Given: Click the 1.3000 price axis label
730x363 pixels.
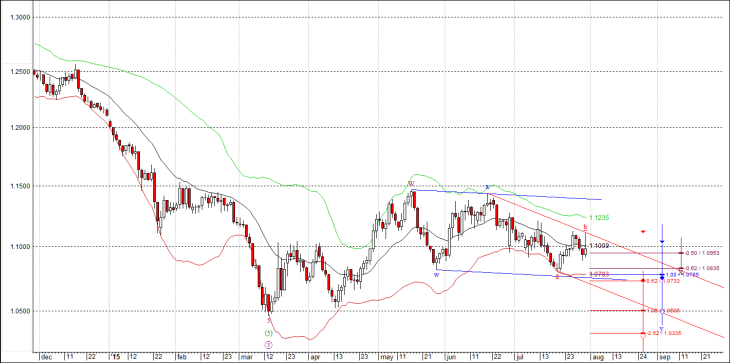Looking at the screenshot, I should [x=20, y=17].
